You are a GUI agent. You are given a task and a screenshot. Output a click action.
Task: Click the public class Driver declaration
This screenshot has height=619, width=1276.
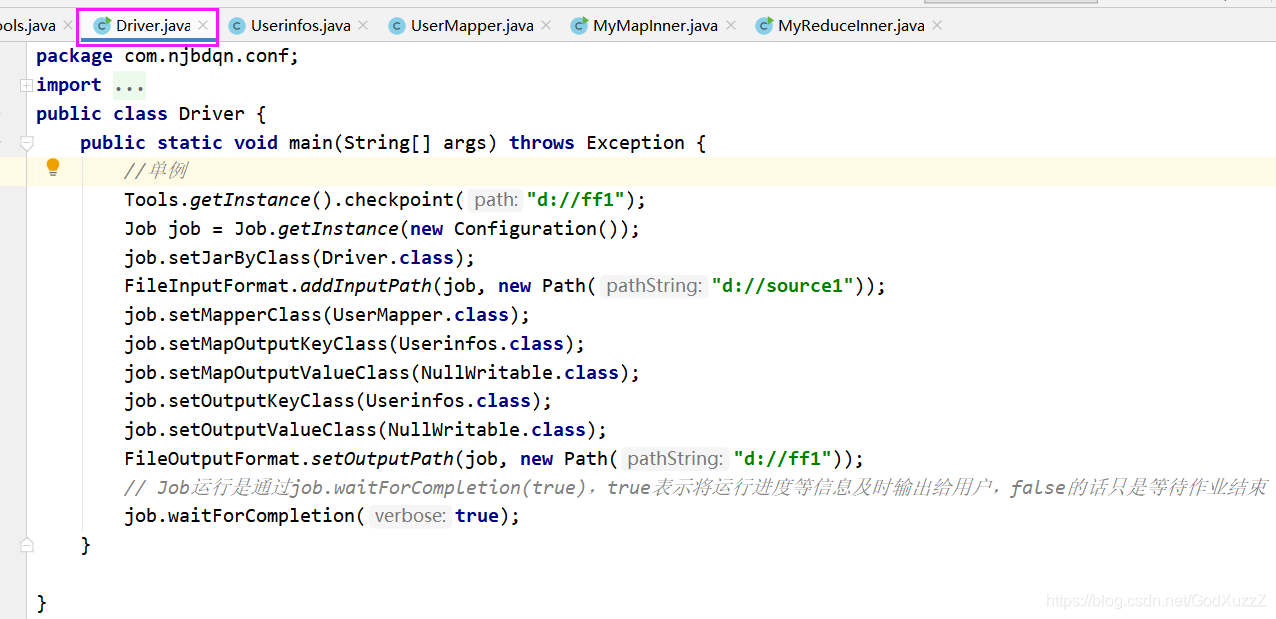151,114
